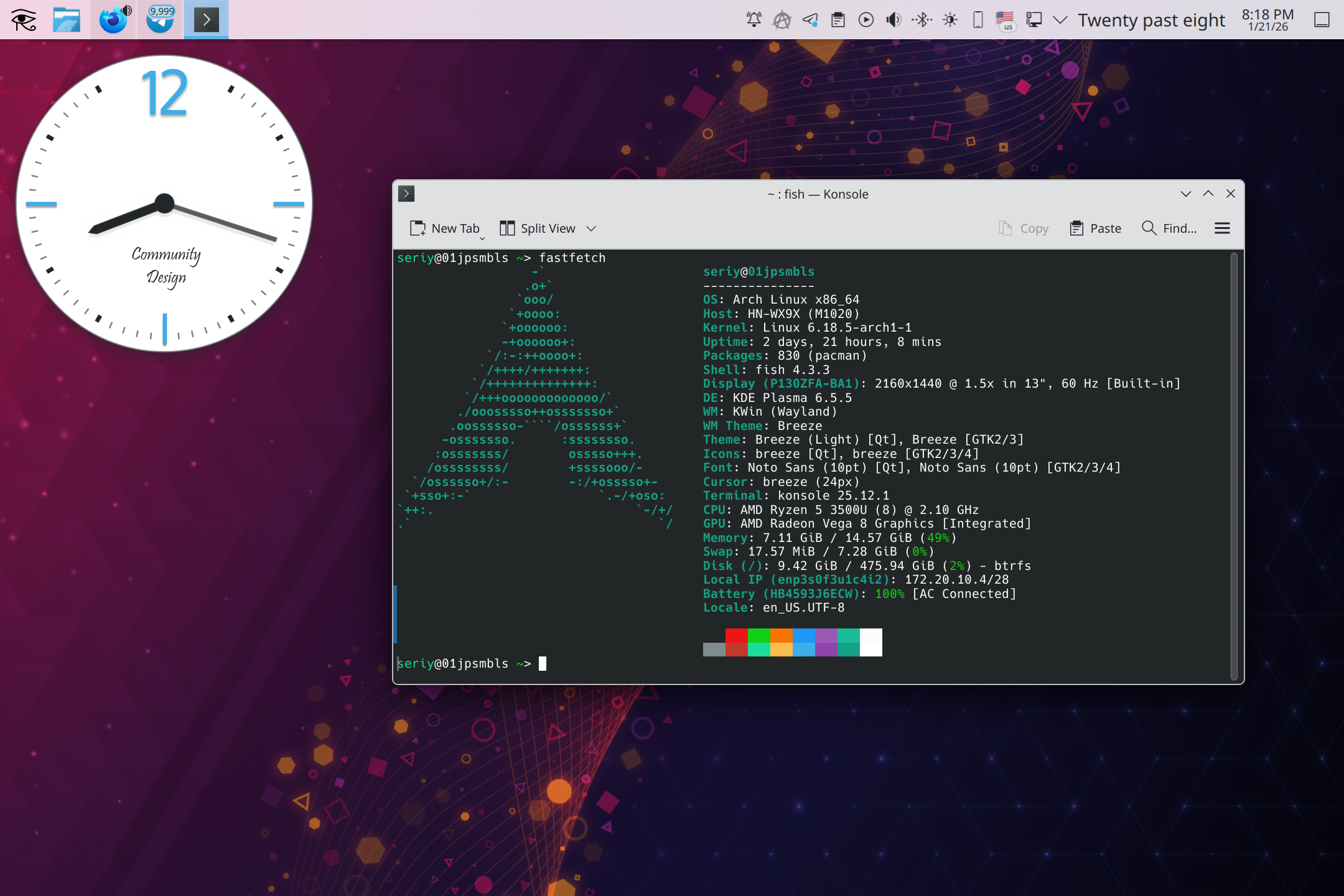Click the Konsole vertical scrollbar
This screenshot has width=1344, height=896.
point(1234,467)
